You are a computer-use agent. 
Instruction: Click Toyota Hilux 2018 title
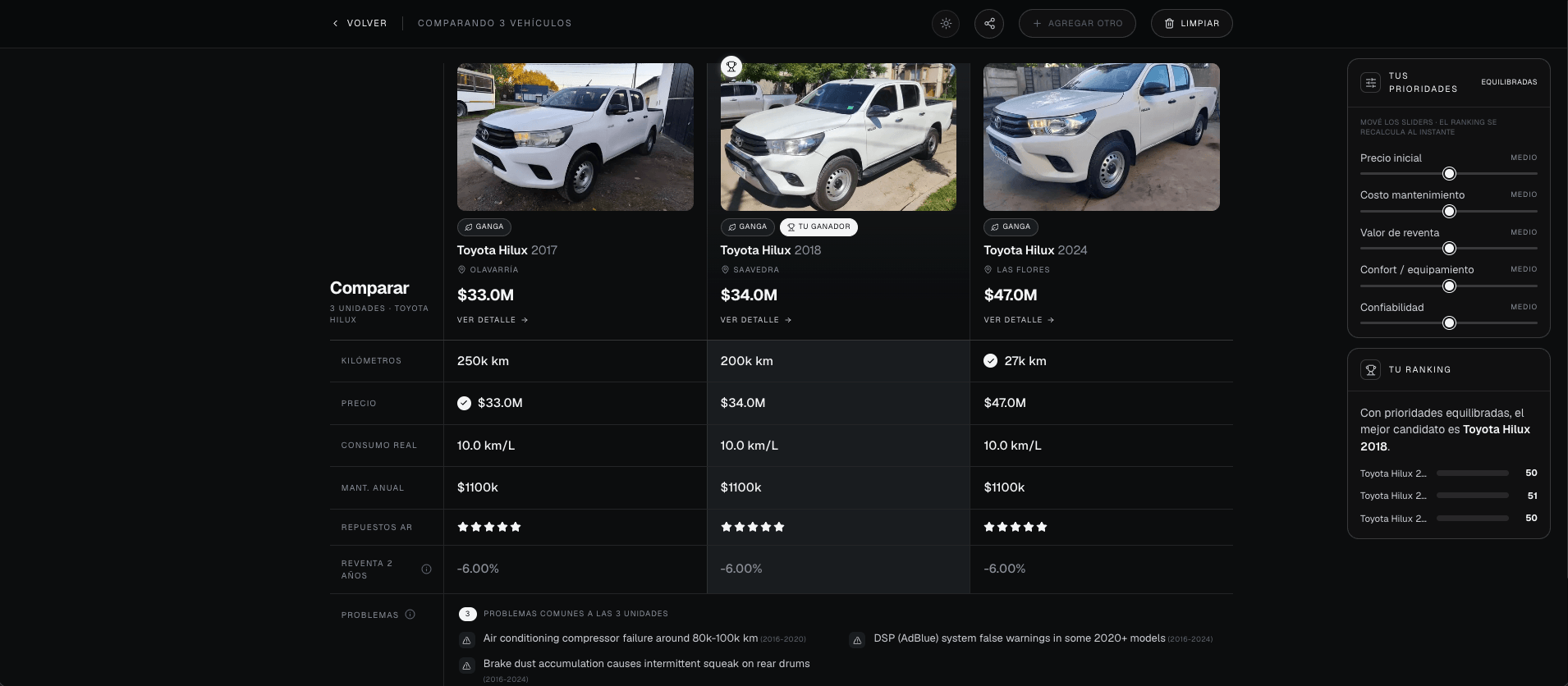(x=771, y=250)
